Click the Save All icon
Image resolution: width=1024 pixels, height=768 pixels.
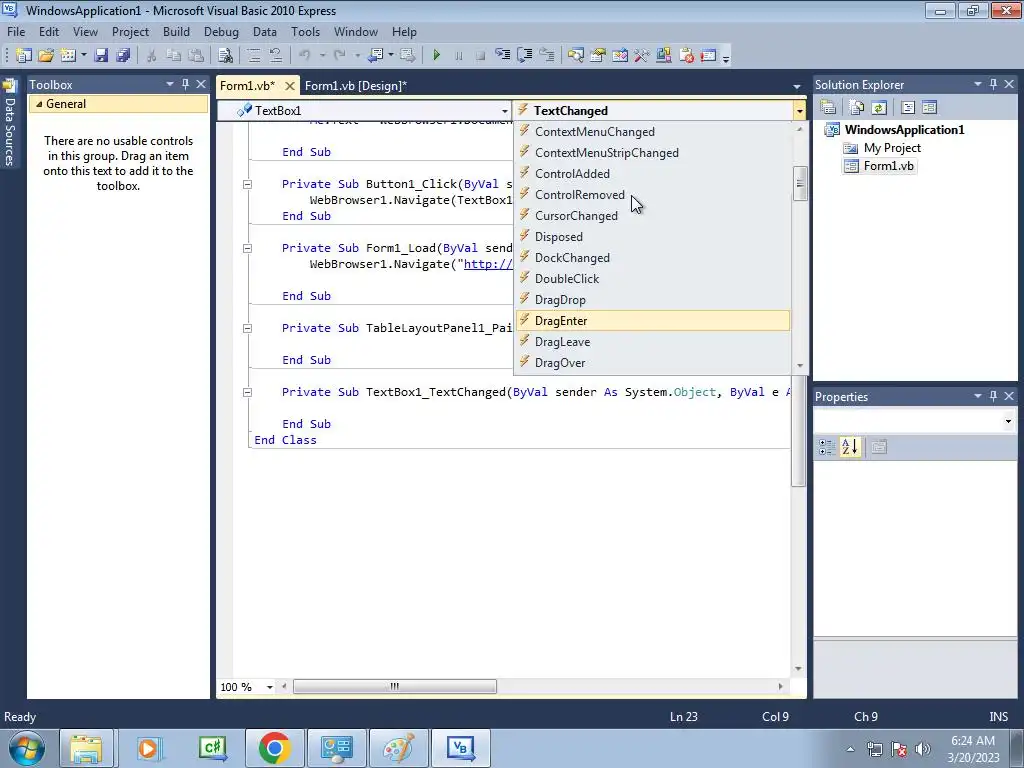tap(123, 56)
